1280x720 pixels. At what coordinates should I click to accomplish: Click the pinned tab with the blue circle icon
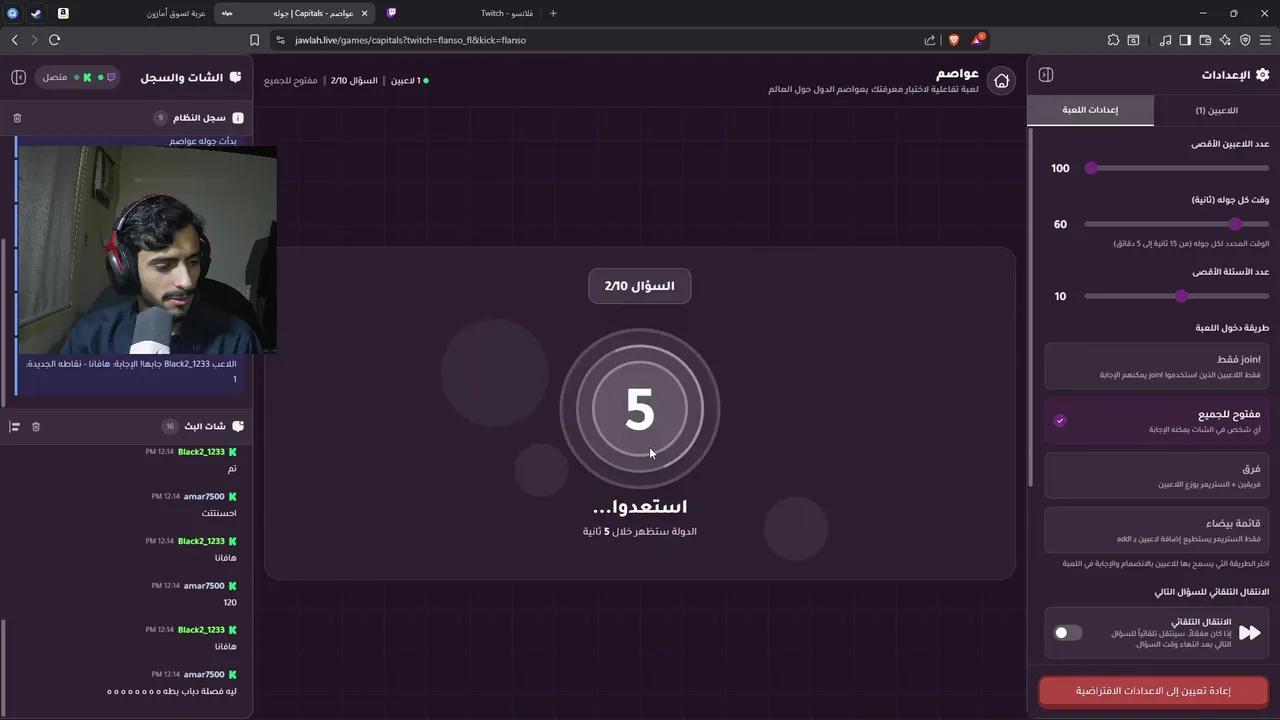(x=12, y=13)
